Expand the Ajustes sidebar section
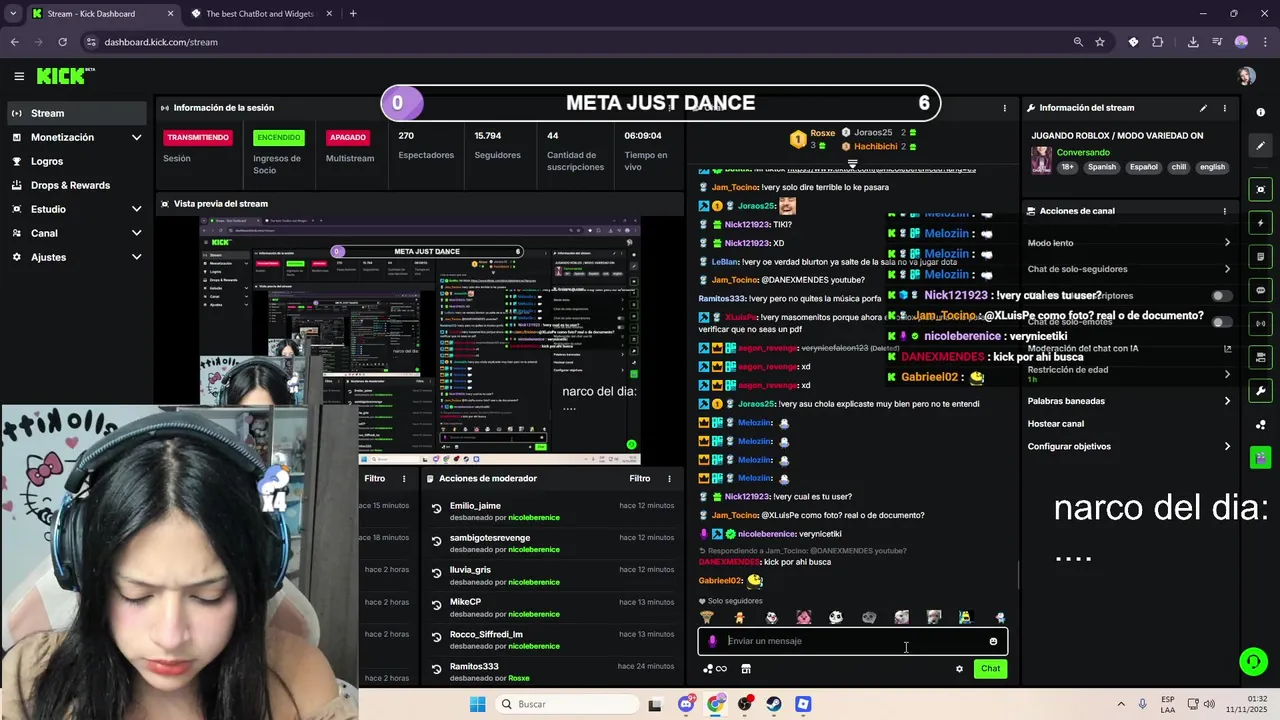Viewport: 1280px width, 720px height. coord(136,257)
